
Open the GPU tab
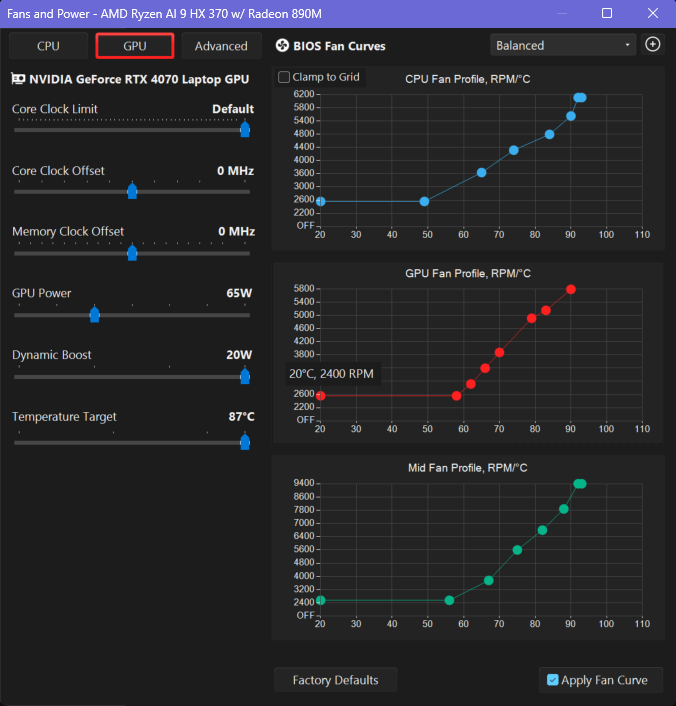click(135, 46)
